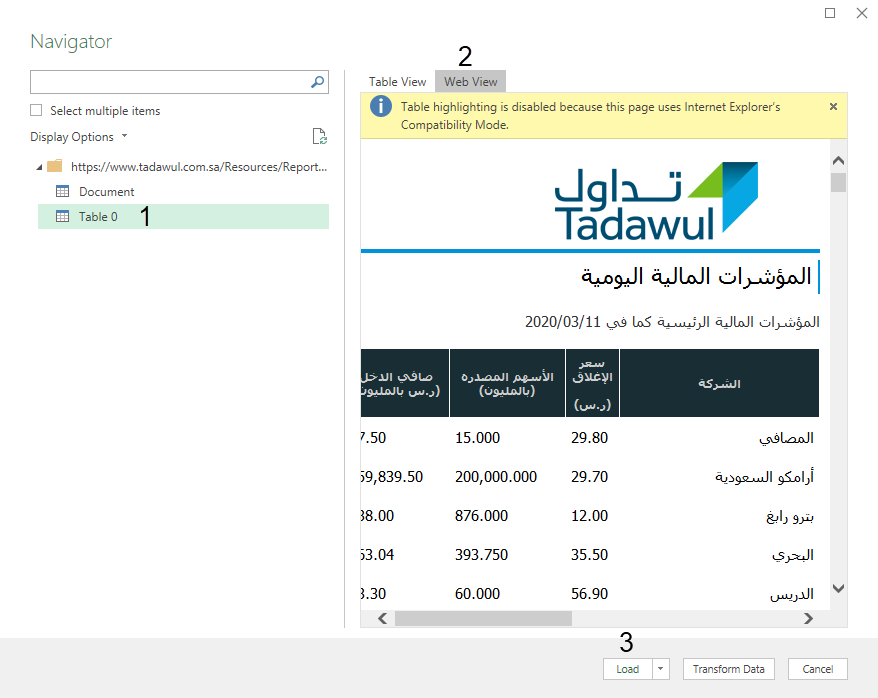The image size is (878, 698).
Task: Select the Table 0 tree item
Action: point(183,217)
